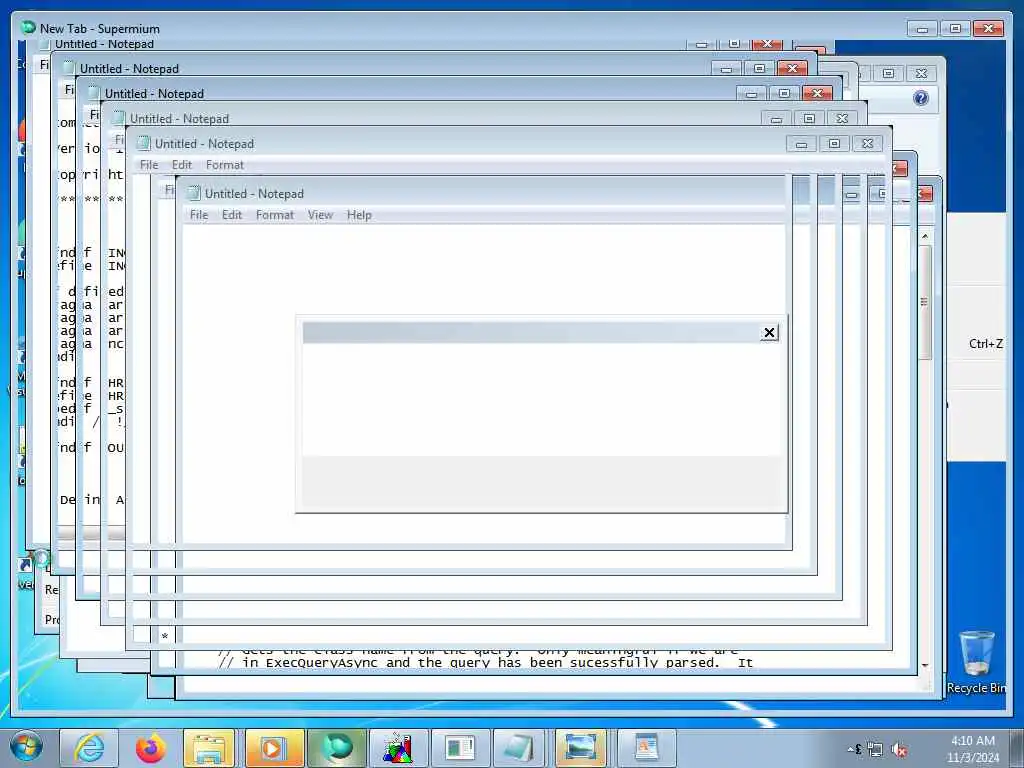Open the WordPad document taskbar icon

click(647, 748)
